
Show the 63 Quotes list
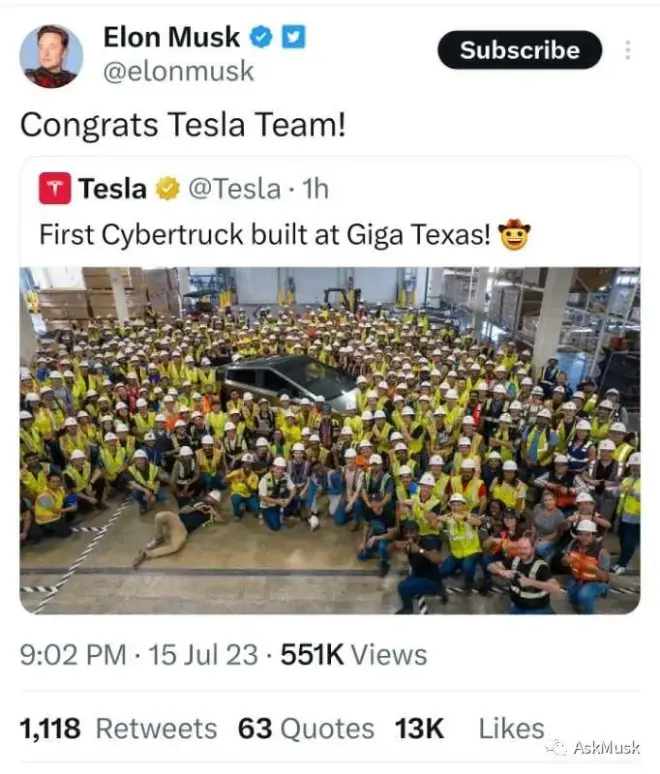click(306, 729)
